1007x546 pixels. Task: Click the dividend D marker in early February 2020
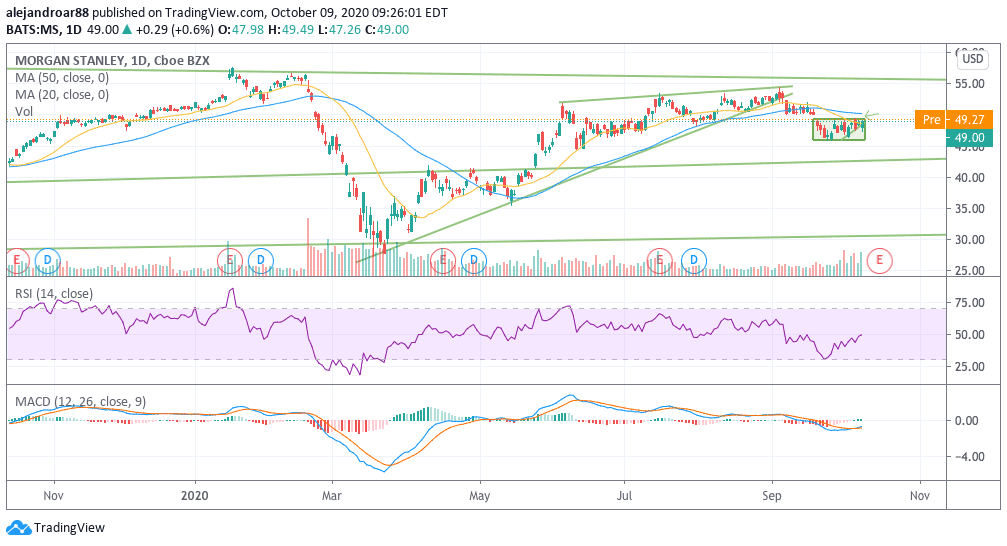coord(261,261)
